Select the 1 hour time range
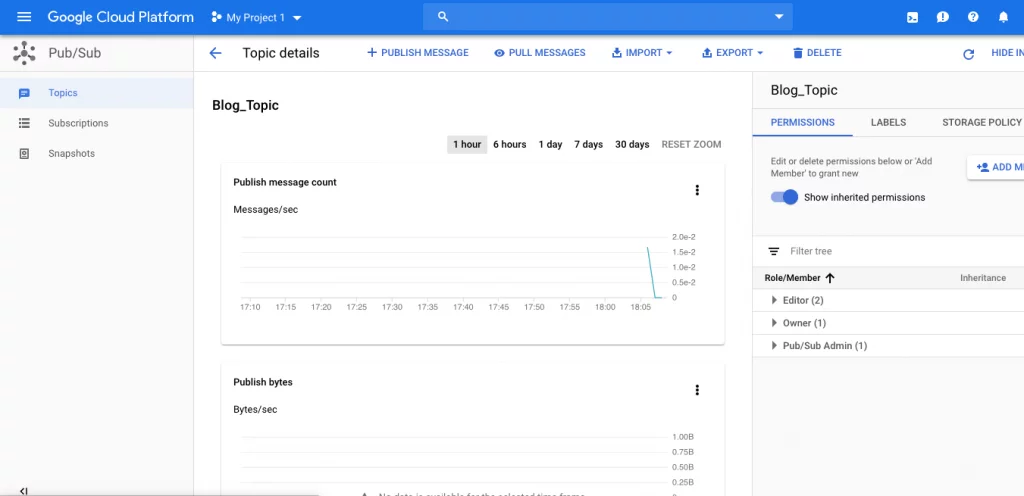This screenshot has height=496, width=1024. (x=467, y=144)
